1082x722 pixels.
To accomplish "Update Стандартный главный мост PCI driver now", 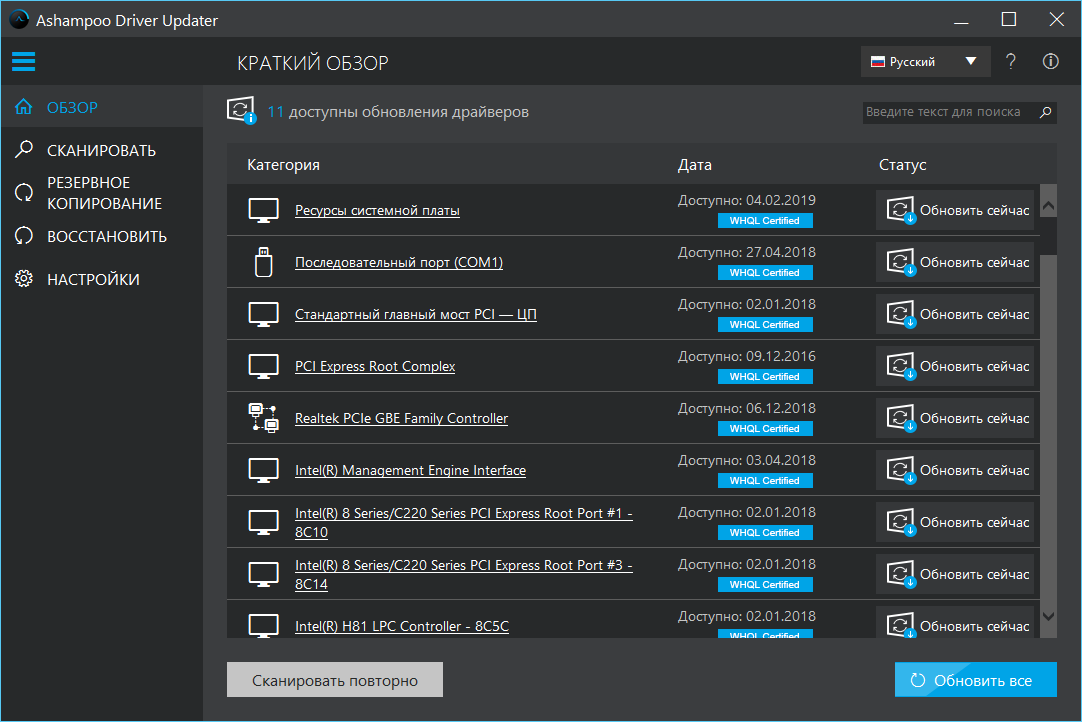I will [x=955, y=314].
